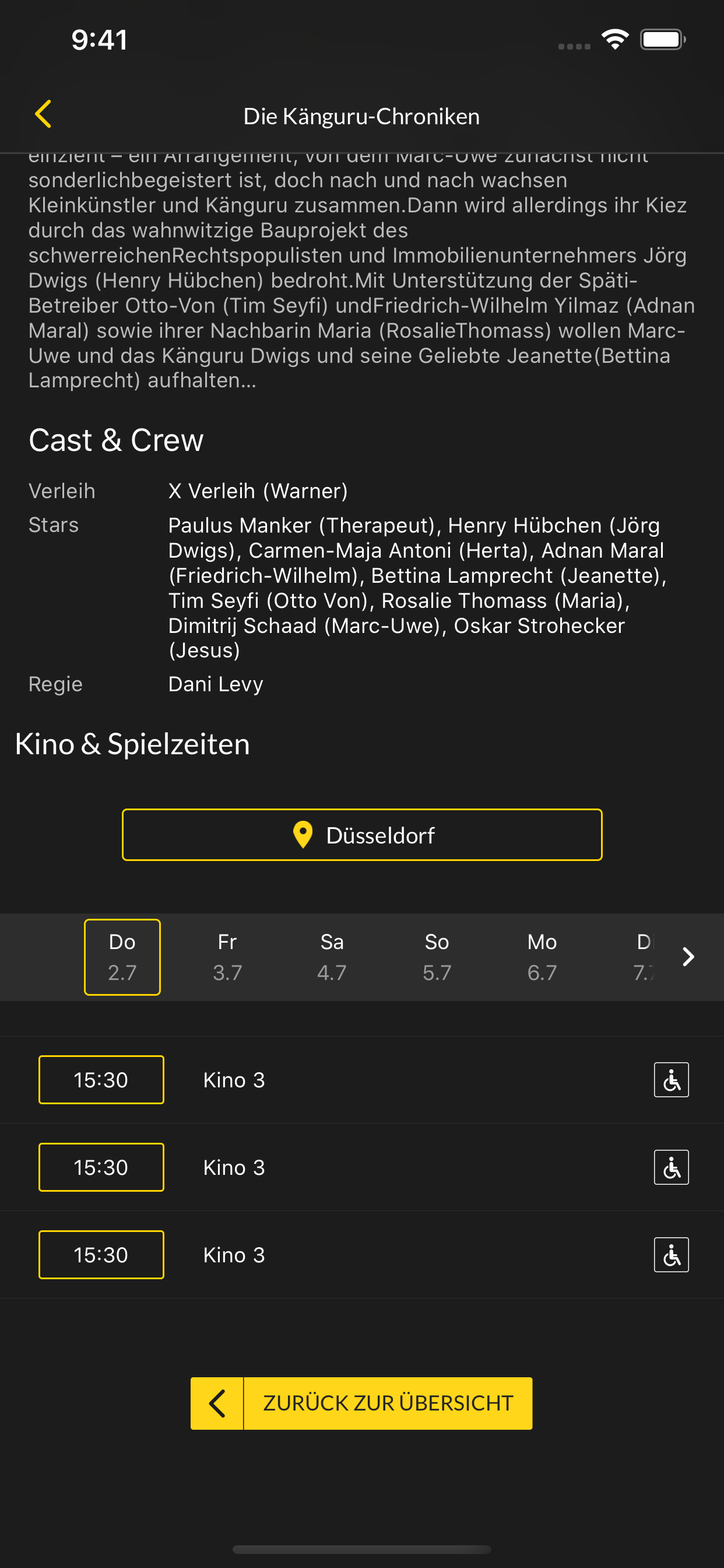
Task: Tap wheelchair icon of first 15:30 showing
Action: (671, 1080)
